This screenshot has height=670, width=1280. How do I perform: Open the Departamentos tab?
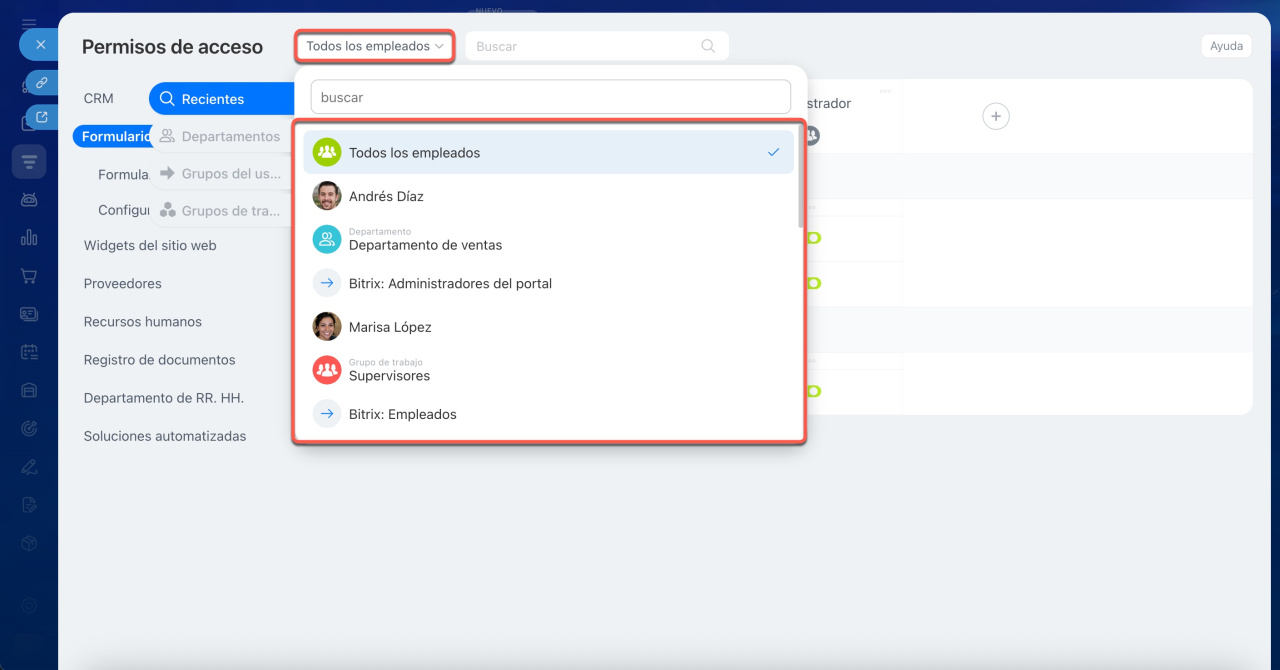click(230, 136)
